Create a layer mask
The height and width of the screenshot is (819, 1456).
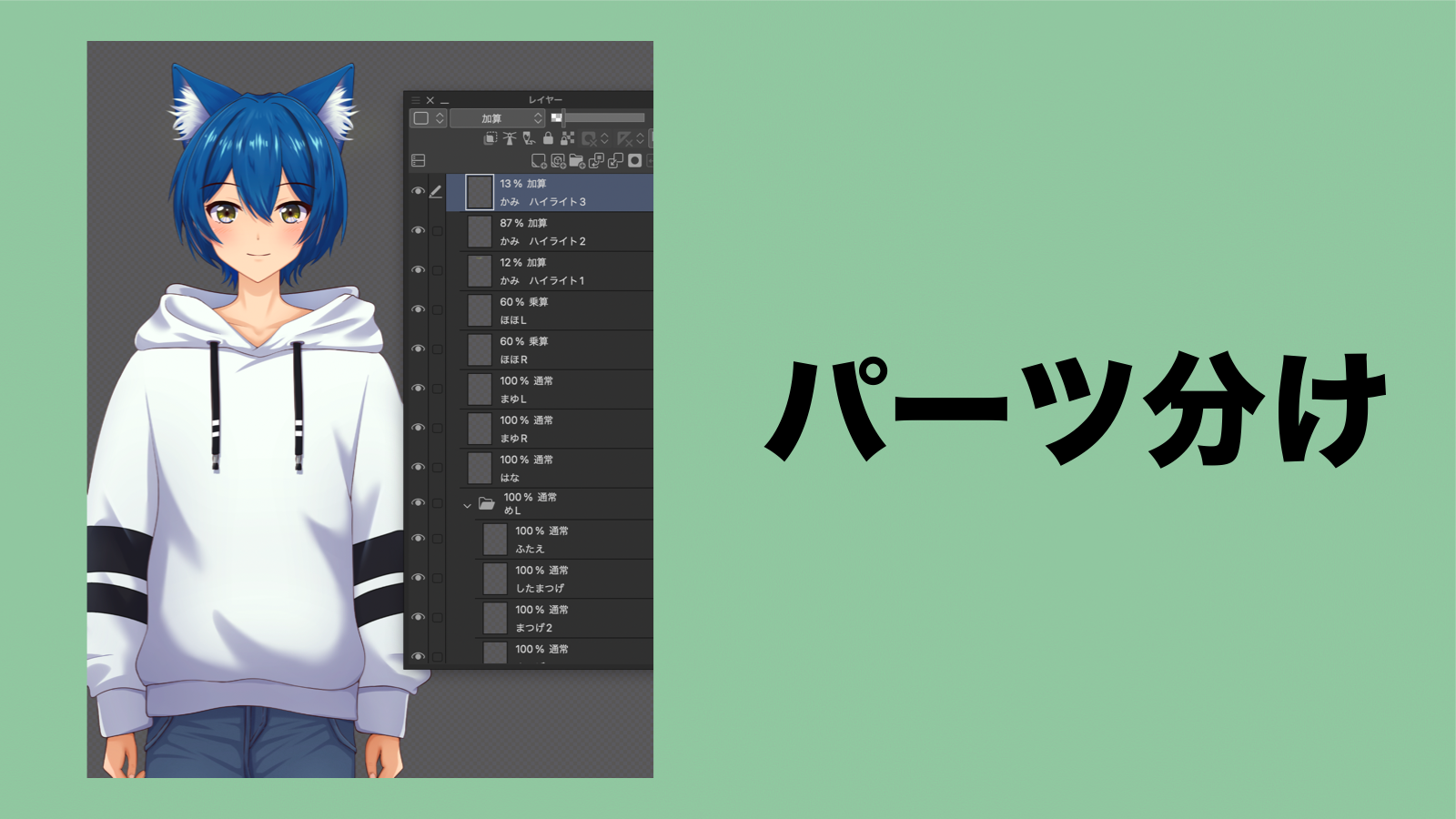point(634,161)
